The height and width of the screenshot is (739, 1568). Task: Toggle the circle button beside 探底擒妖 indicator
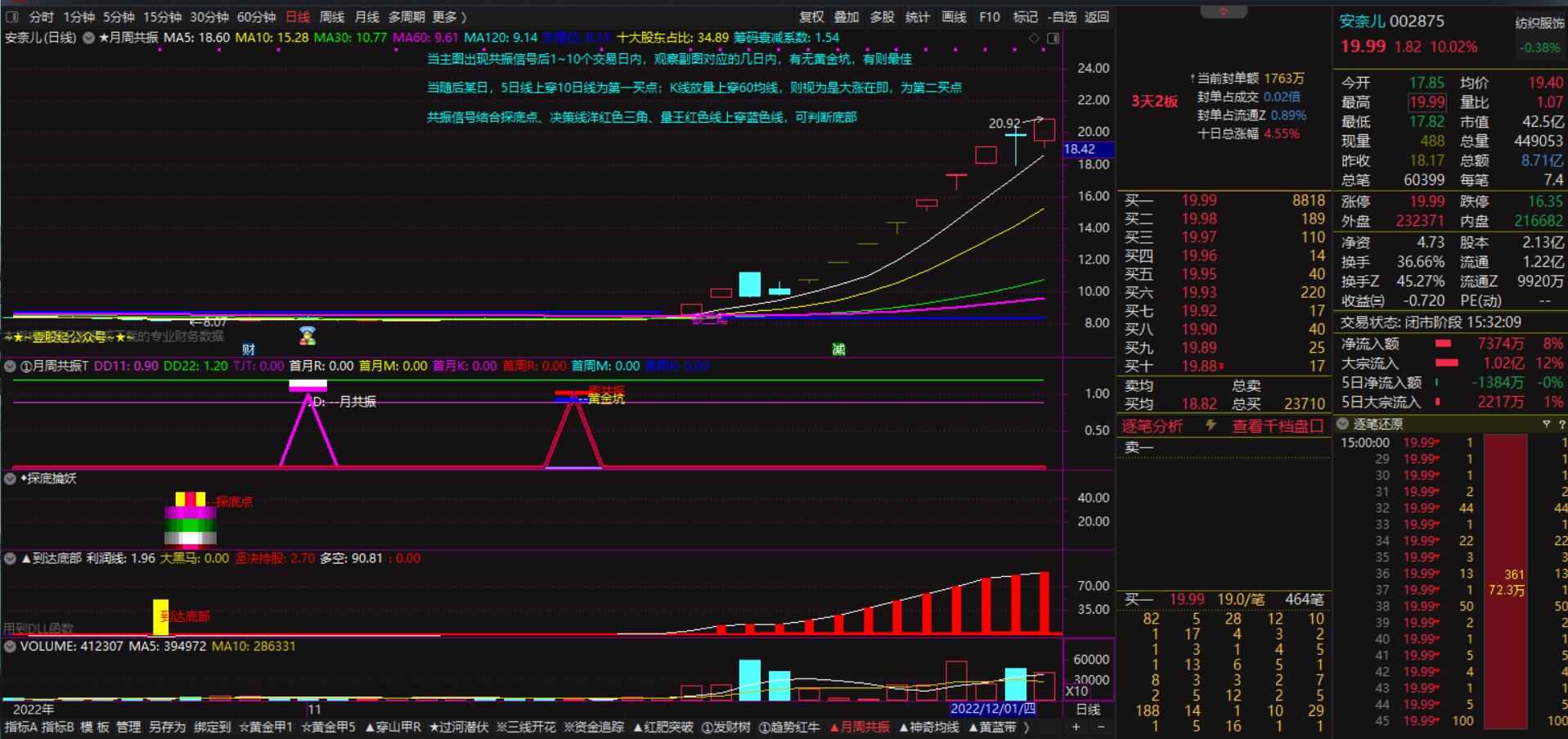pos(11,478)
